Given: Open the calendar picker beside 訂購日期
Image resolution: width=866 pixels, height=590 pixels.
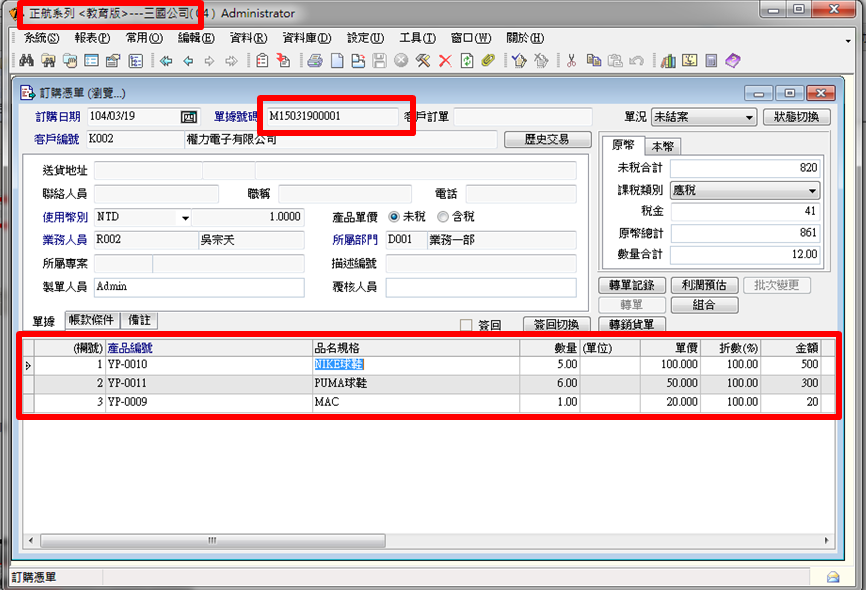Looking at the screenshot, I should click(x=188, y=117).
